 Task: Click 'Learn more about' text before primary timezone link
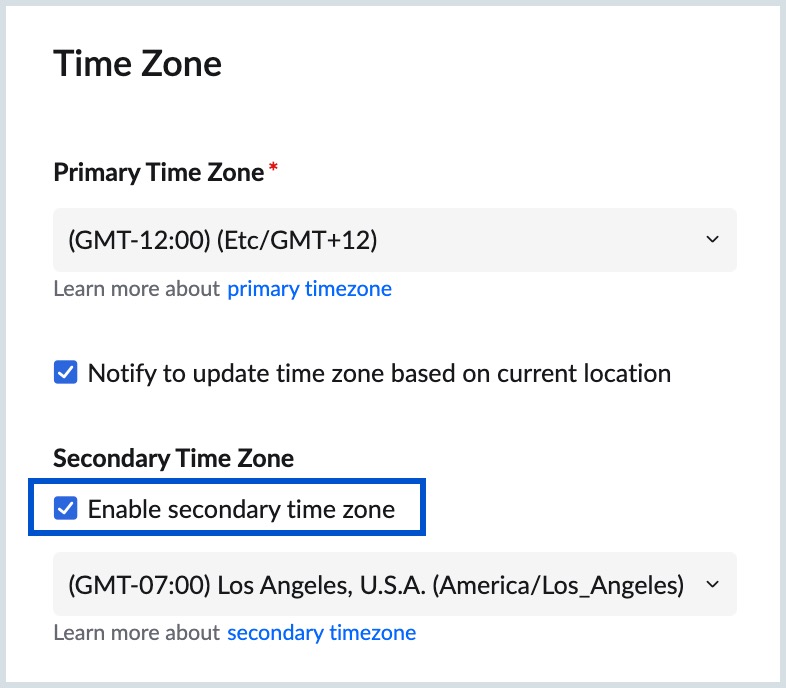(x=136, y=289)
